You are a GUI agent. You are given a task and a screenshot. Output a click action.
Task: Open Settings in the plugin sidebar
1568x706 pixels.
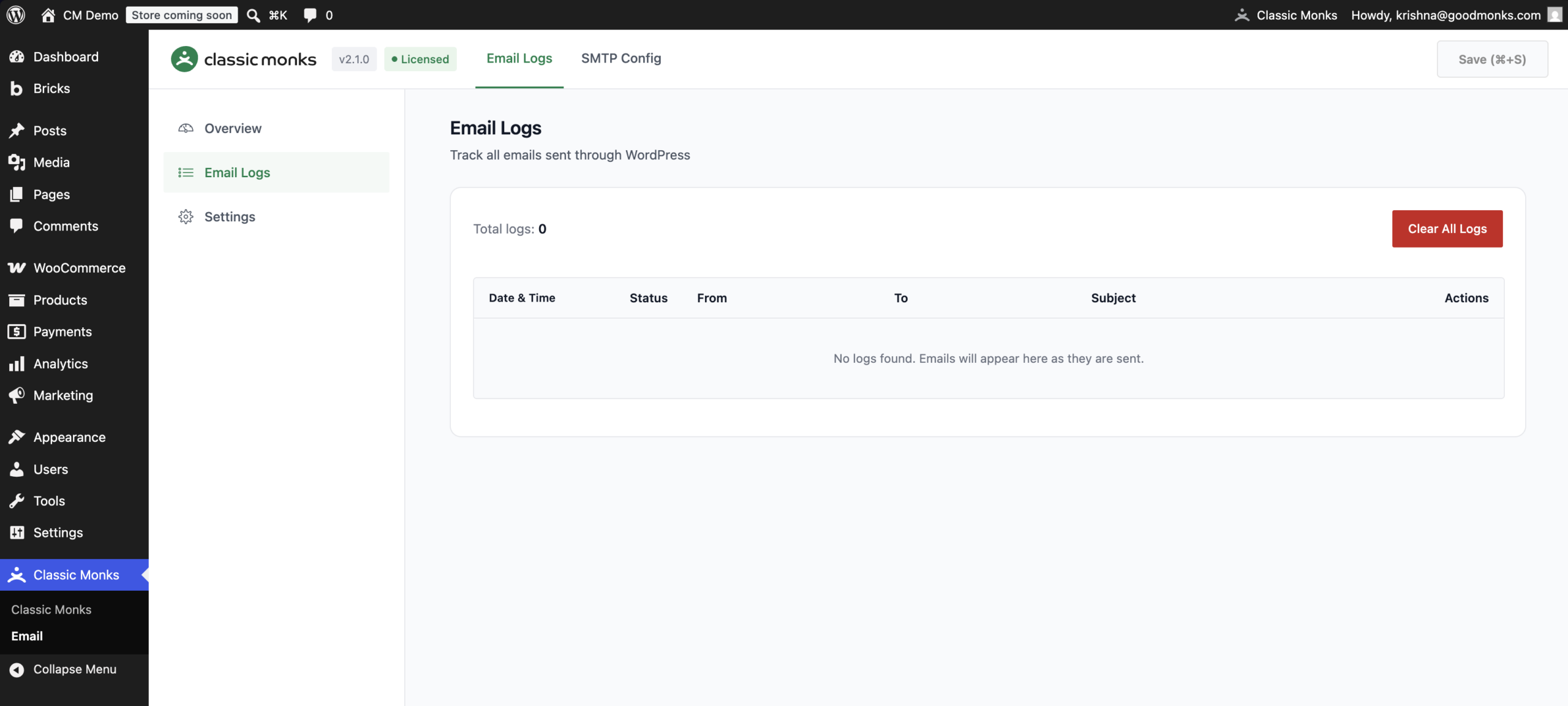[276, 217]
